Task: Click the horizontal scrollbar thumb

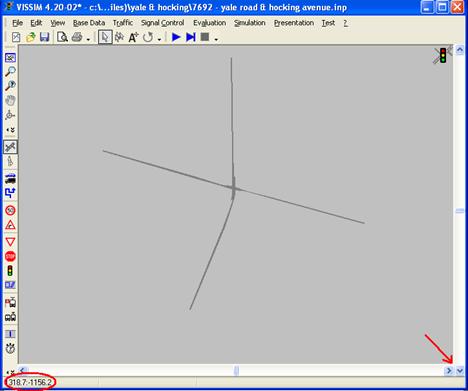Action: pos(236,371)
